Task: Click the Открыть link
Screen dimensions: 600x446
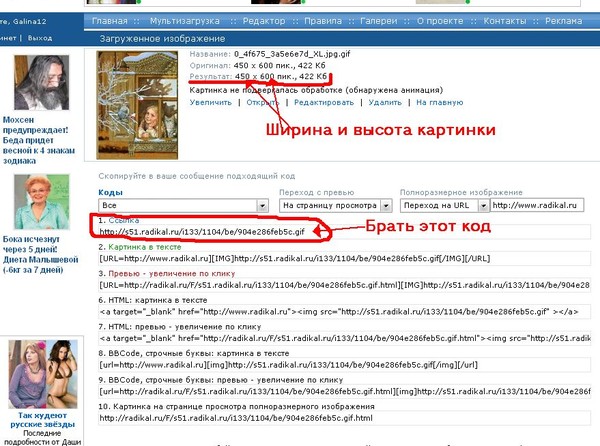Action: pyautogui.click(x=263, y=103)
